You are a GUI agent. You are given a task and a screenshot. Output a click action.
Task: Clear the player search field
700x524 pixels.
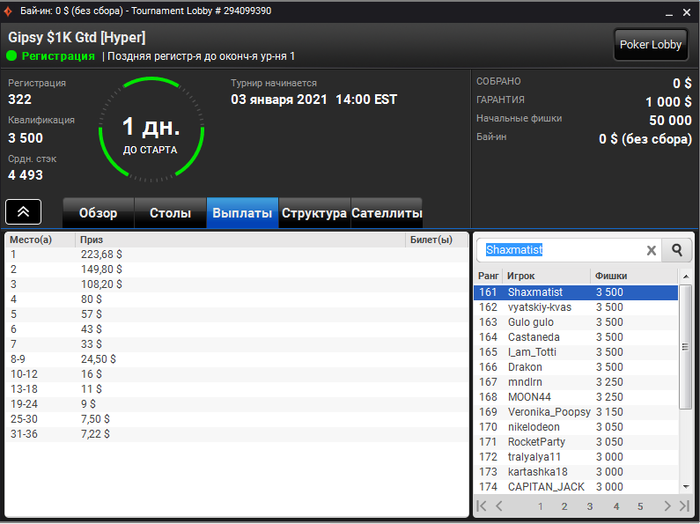coord(651,250)
